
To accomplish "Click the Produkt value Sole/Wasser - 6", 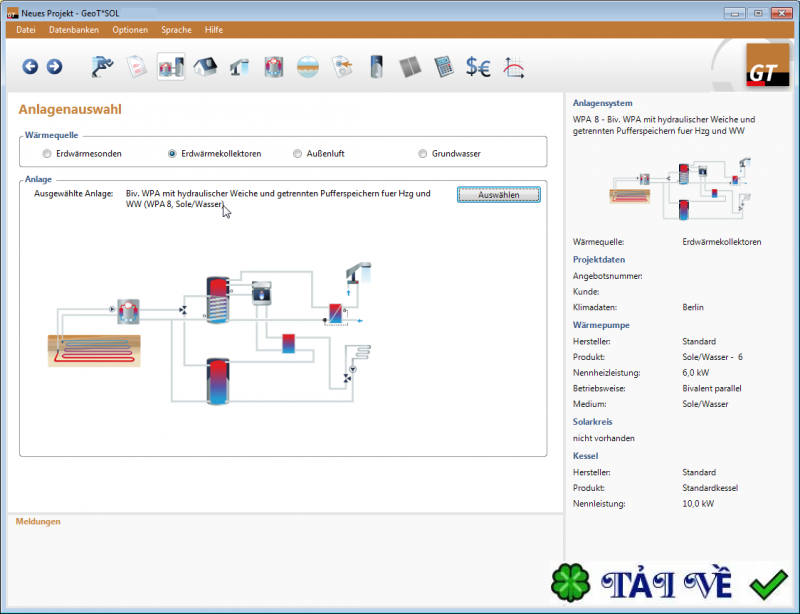I will pos(713,357).
